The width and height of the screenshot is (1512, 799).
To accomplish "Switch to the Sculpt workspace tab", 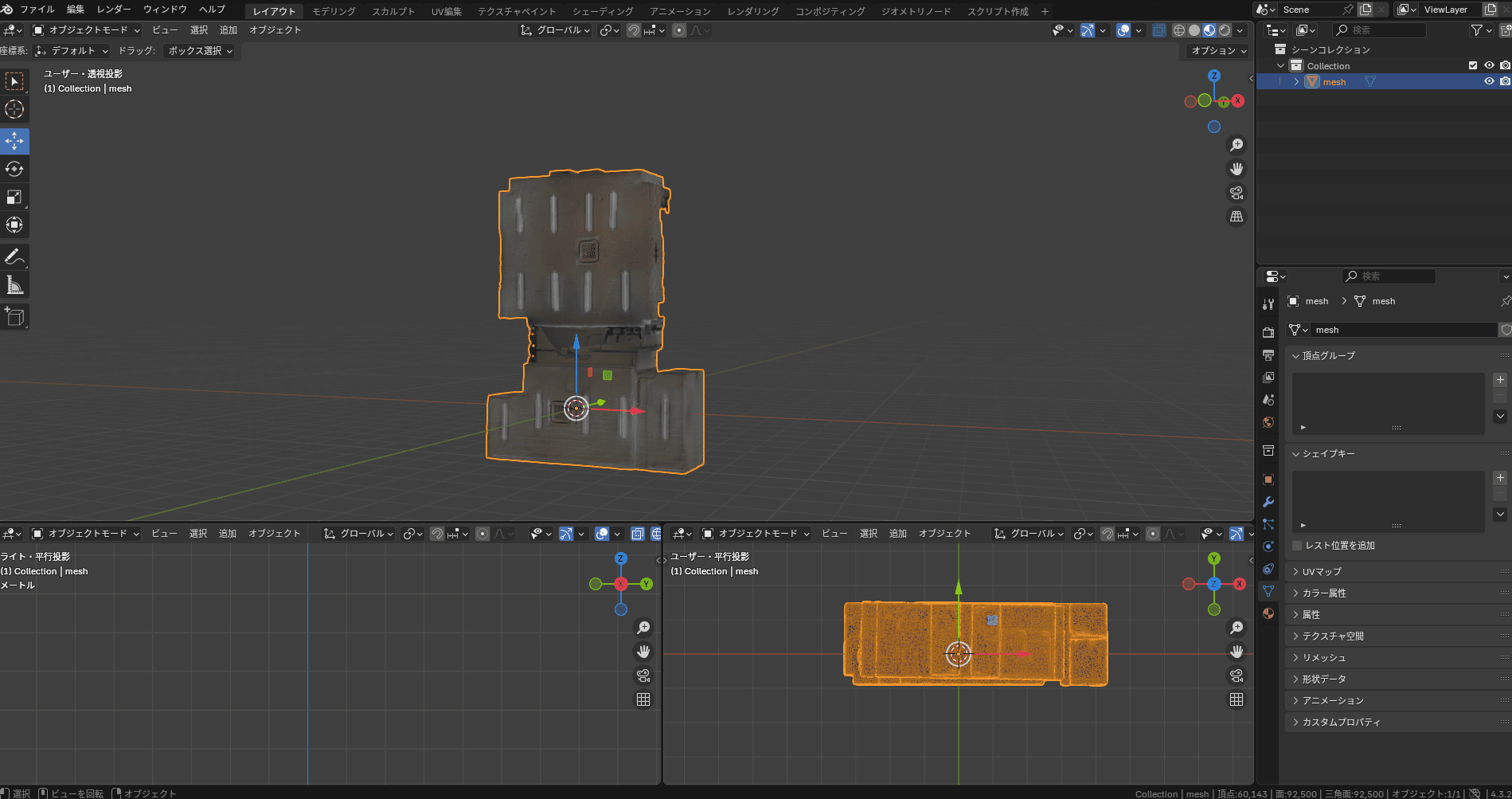I will pyautogui.click(x=393, y=11).
